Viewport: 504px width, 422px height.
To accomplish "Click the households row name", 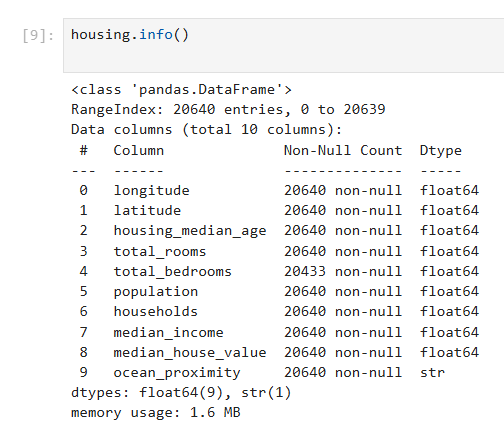I will 156,311.
